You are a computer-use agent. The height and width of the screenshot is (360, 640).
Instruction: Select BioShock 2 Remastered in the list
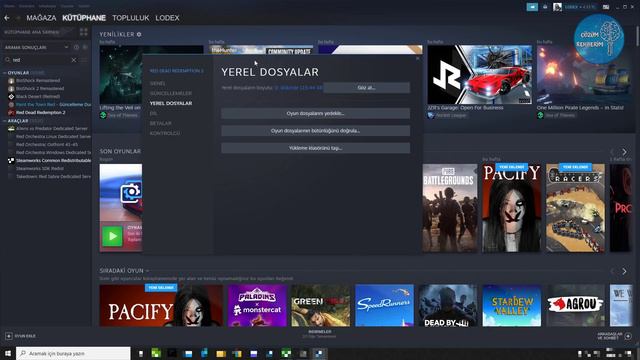tap(40, 88)
